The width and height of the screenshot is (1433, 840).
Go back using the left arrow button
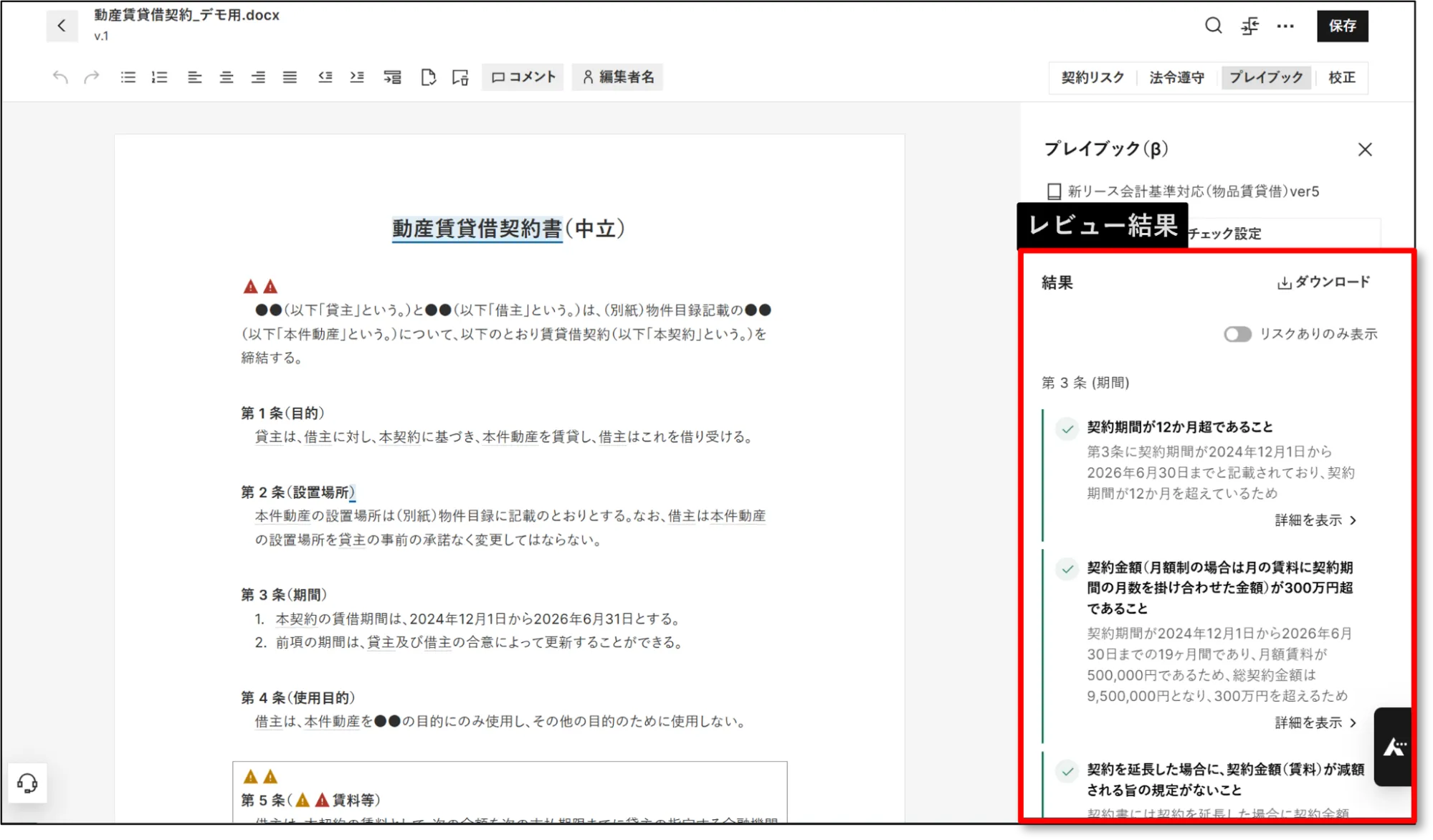coord(62,26)
